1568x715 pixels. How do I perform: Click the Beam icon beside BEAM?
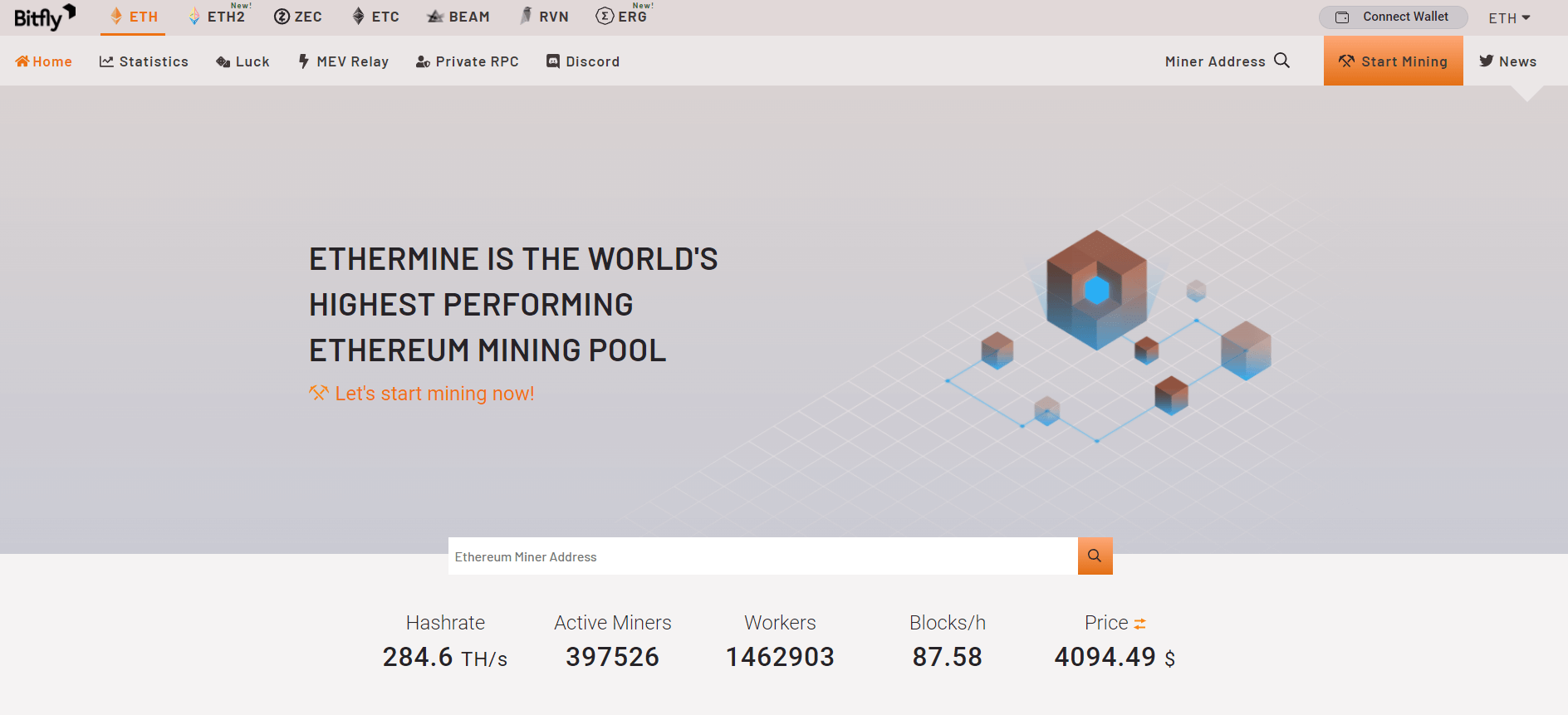(x=435, y=17)
